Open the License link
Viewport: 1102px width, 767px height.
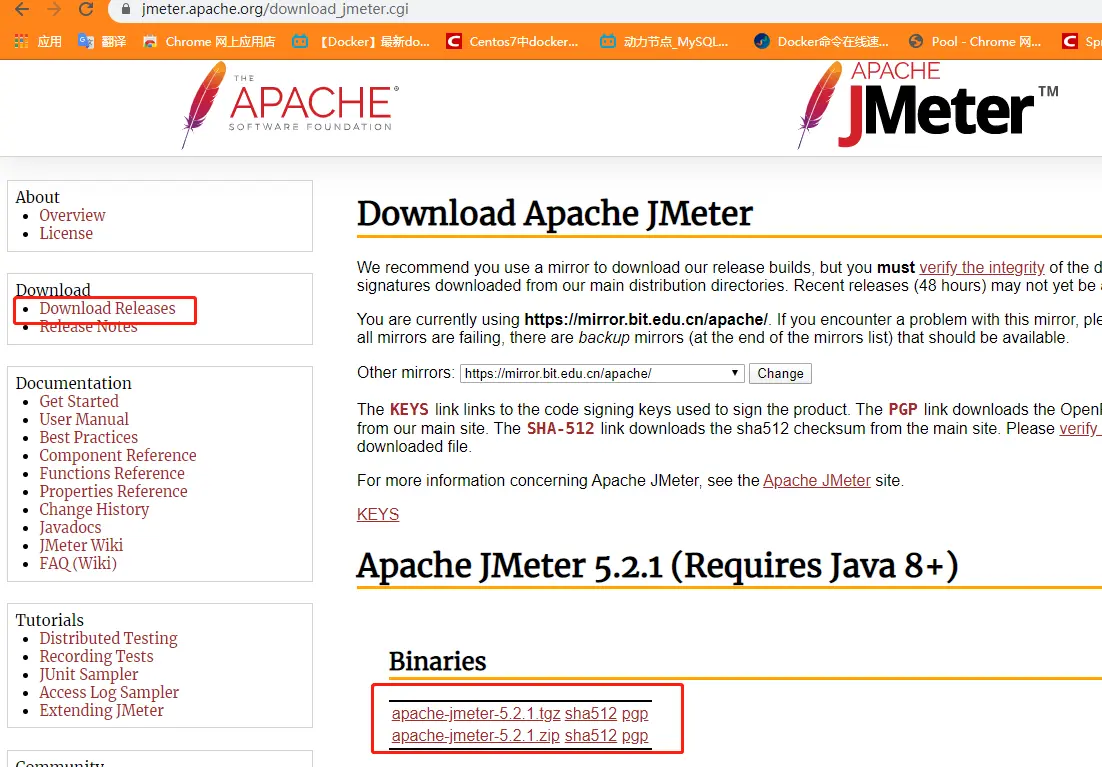click(66, 233)
